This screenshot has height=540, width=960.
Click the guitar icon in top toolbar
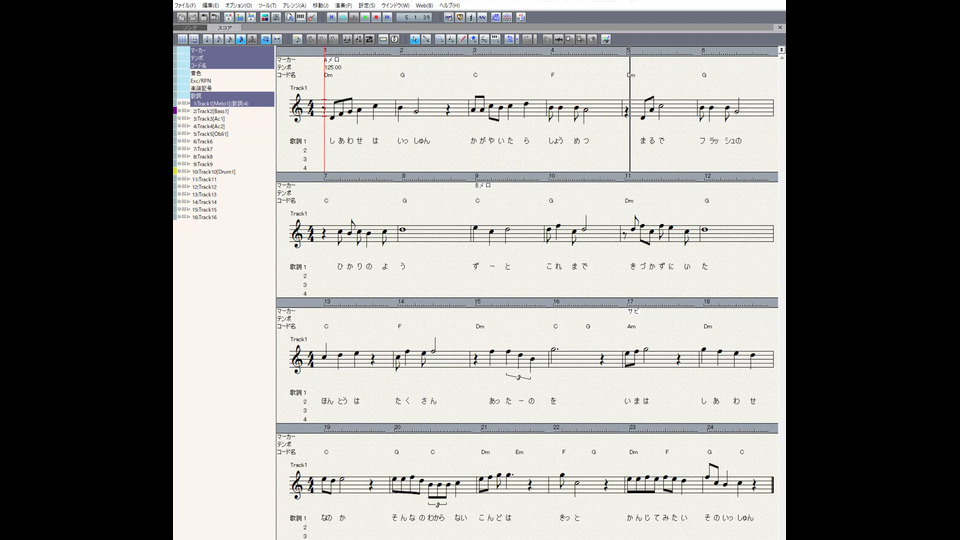tap(311, 17)
